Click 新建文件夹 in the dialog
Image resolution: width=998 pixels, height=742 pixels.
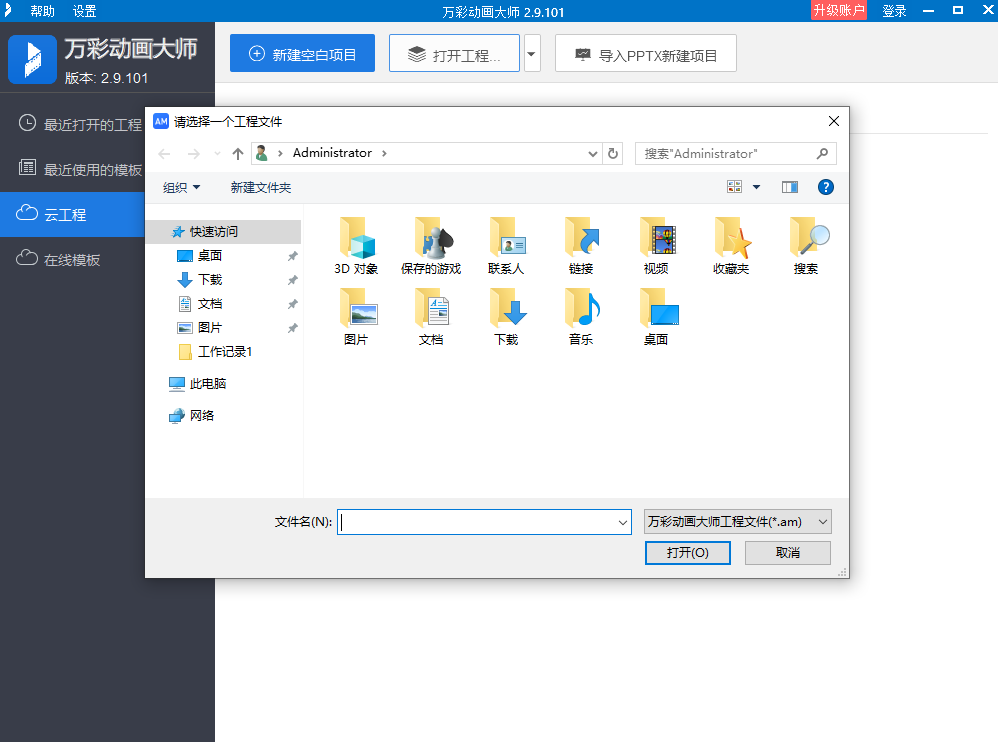[x=261, y=186]
